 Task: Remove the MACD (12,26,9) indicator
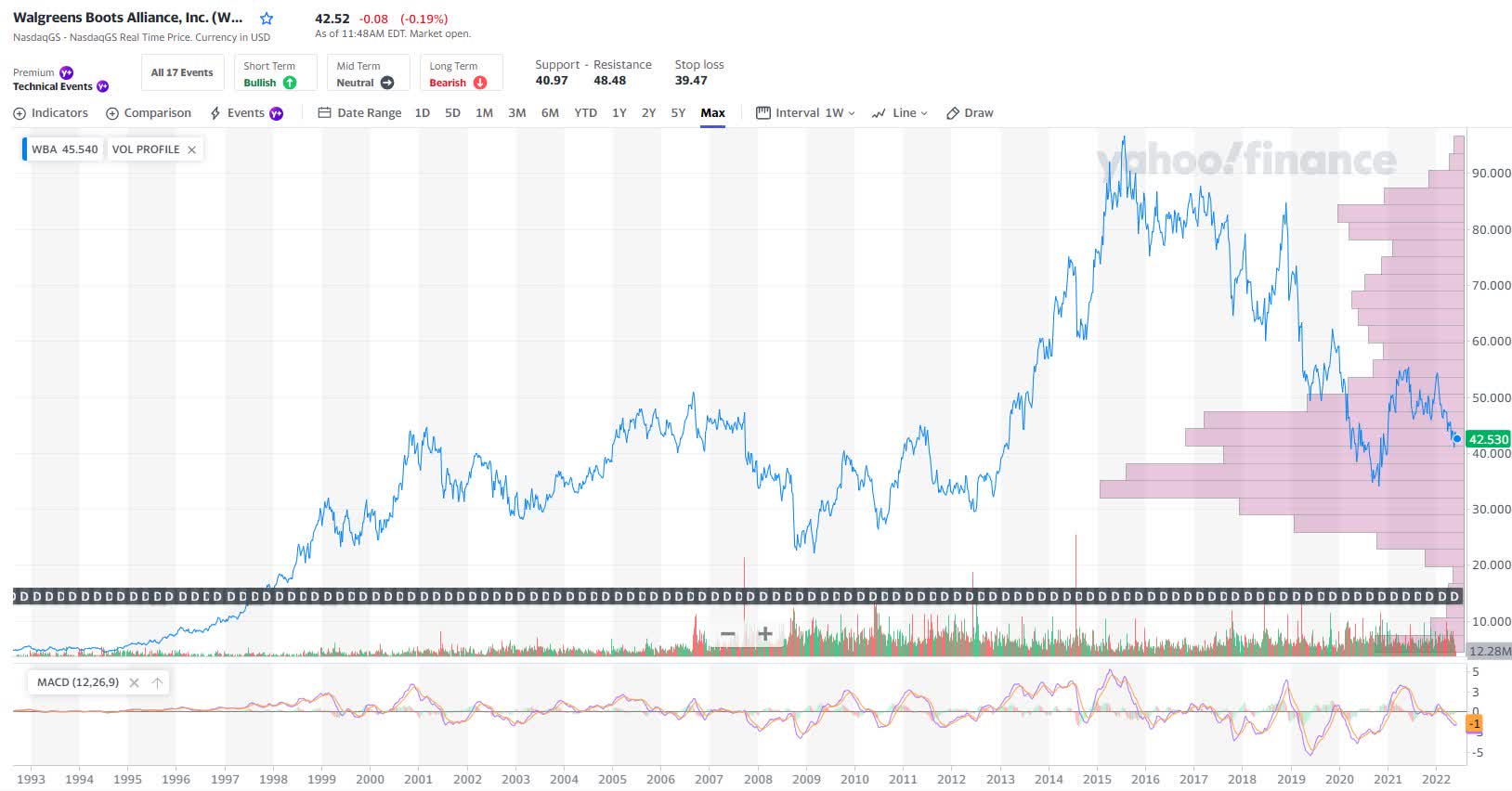click(x=134, y=682)
